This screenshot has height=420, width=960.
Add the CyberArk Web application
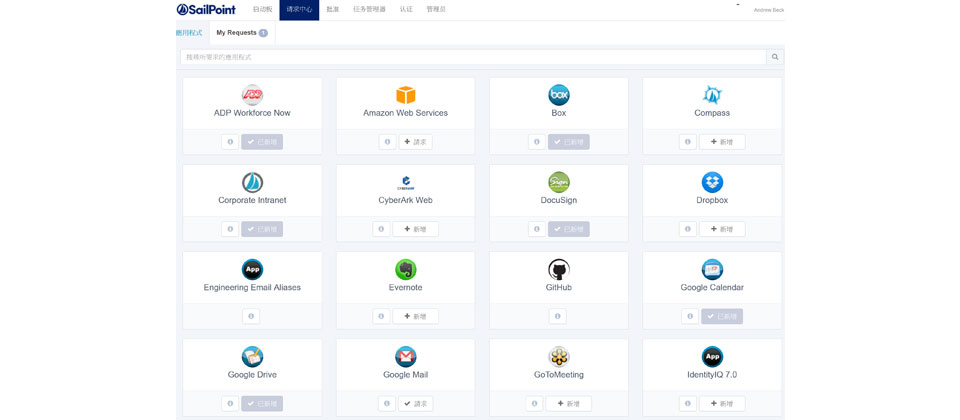tap(416, 229)
